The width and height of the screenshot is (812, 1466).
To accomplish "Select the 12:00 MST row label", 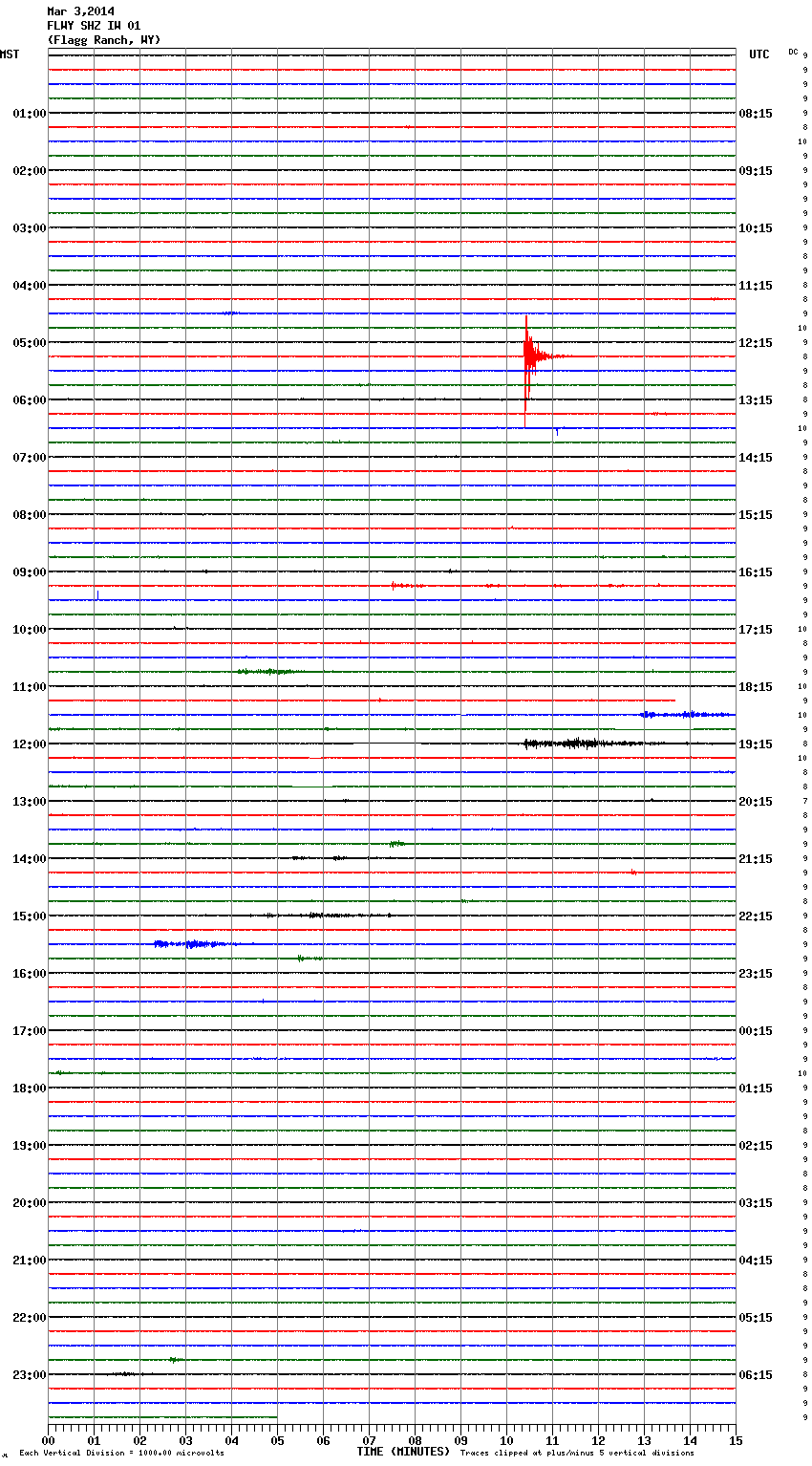I will [30, 744].
